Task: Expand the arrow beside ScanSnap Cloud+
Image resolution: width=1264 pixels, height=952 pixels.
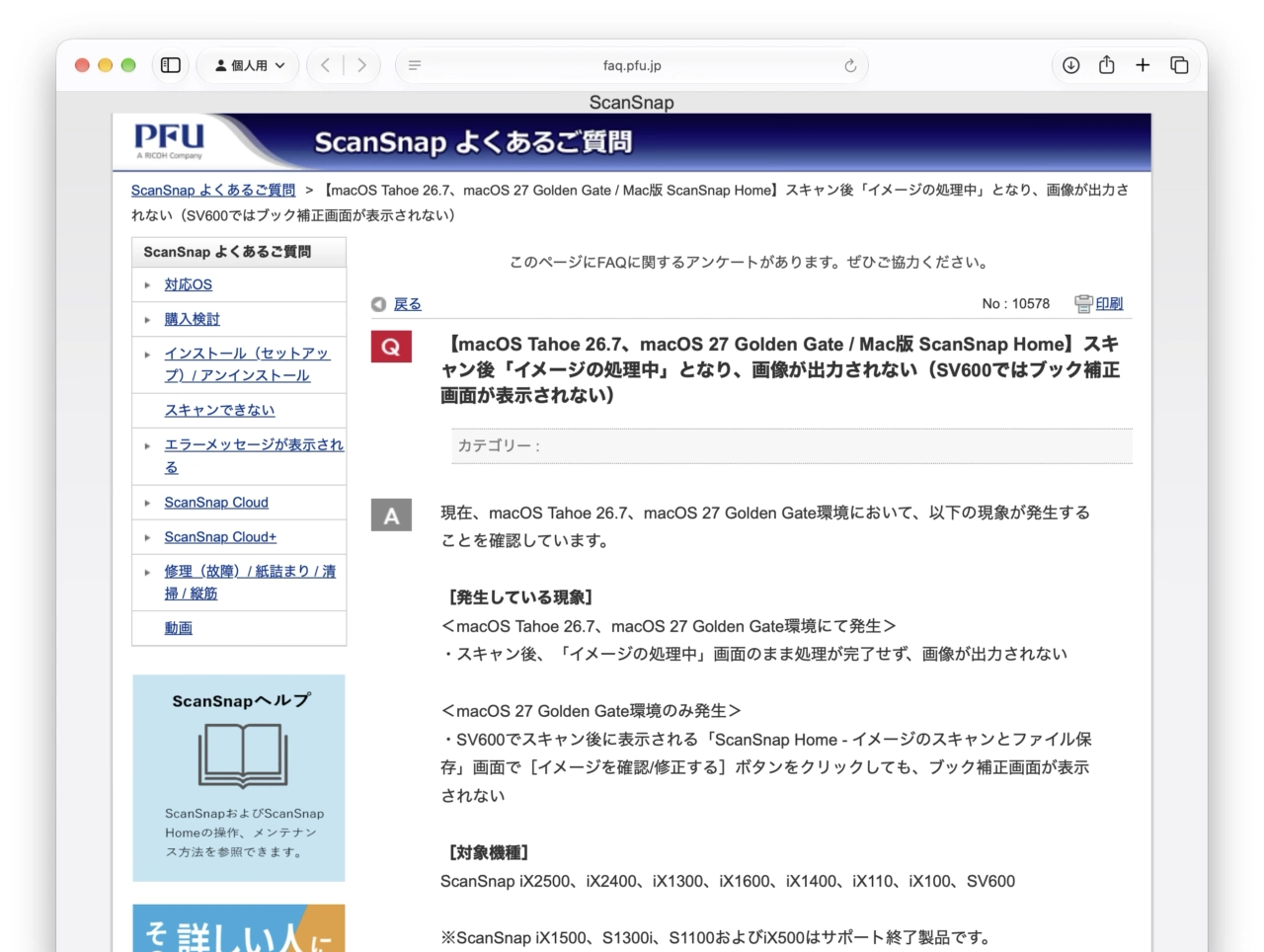Action: [x=147, y=538]
